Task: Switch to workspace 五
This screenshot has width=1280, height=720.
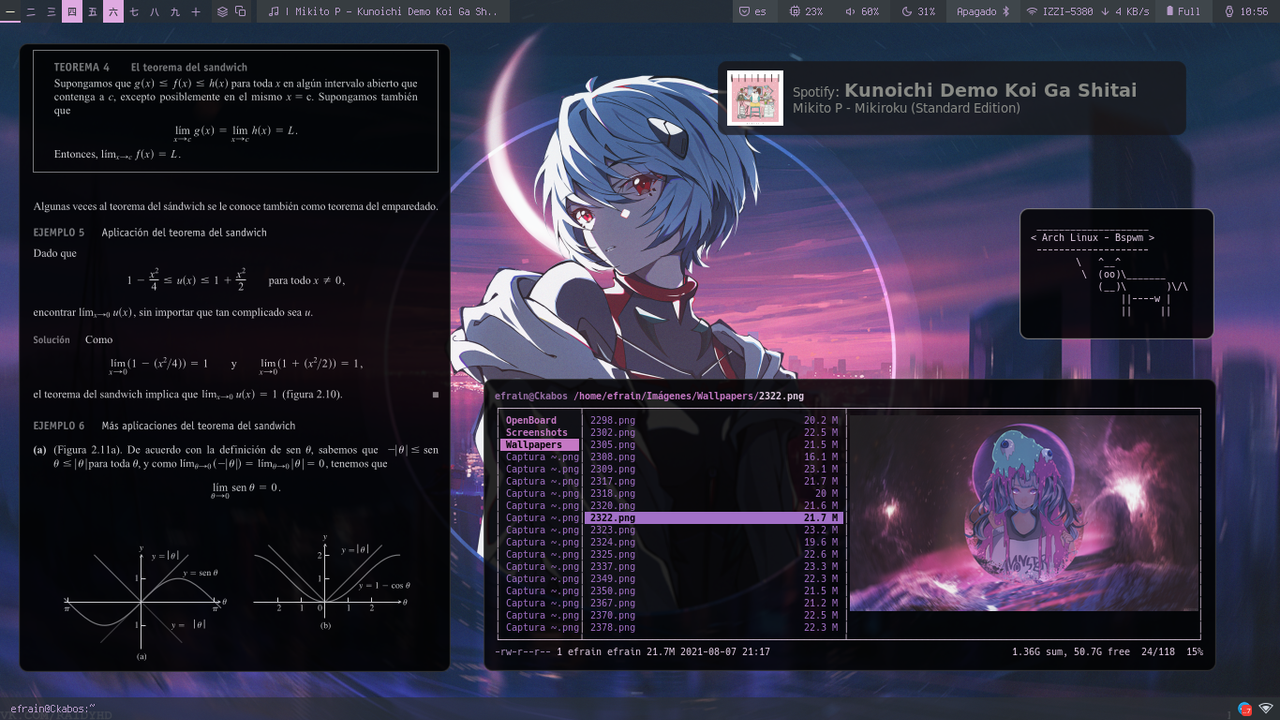Action: 92,11
